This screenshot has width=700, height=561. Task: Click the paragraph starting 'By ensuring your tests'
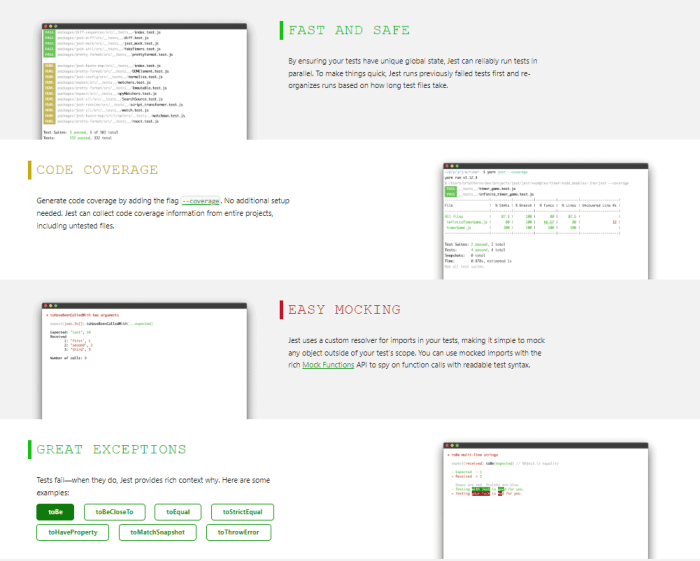click(x=413, y=73)
